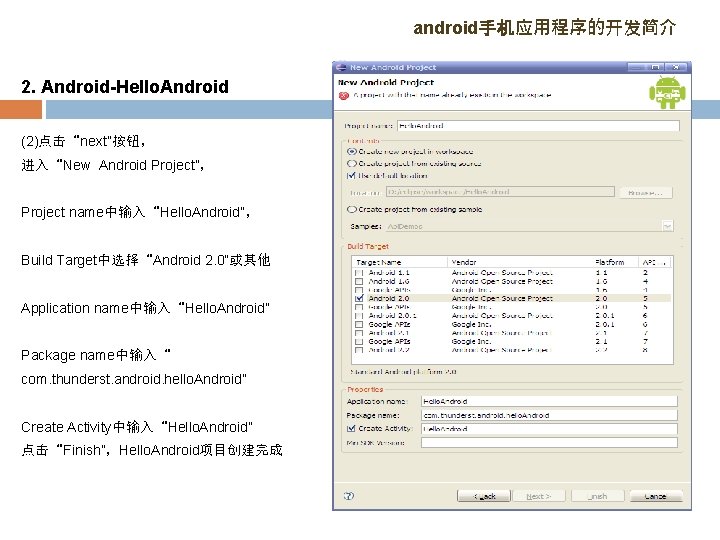Check the Android 2.2 build target checkbox
The width and height of the screenshot is (720, 540).
[x=359, y=350]
